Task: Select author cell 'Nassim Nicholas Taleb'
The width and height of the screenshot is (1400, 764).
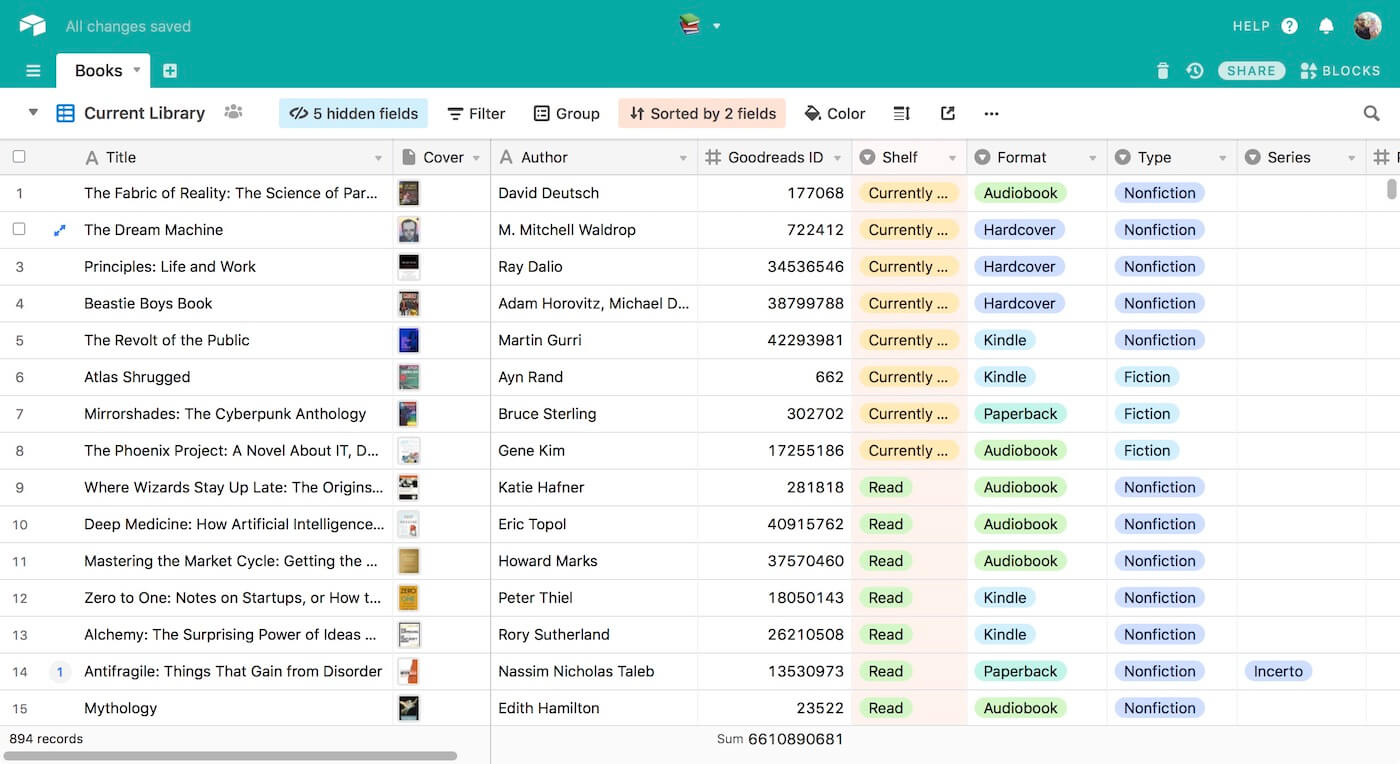Action: tap(594, 672)
